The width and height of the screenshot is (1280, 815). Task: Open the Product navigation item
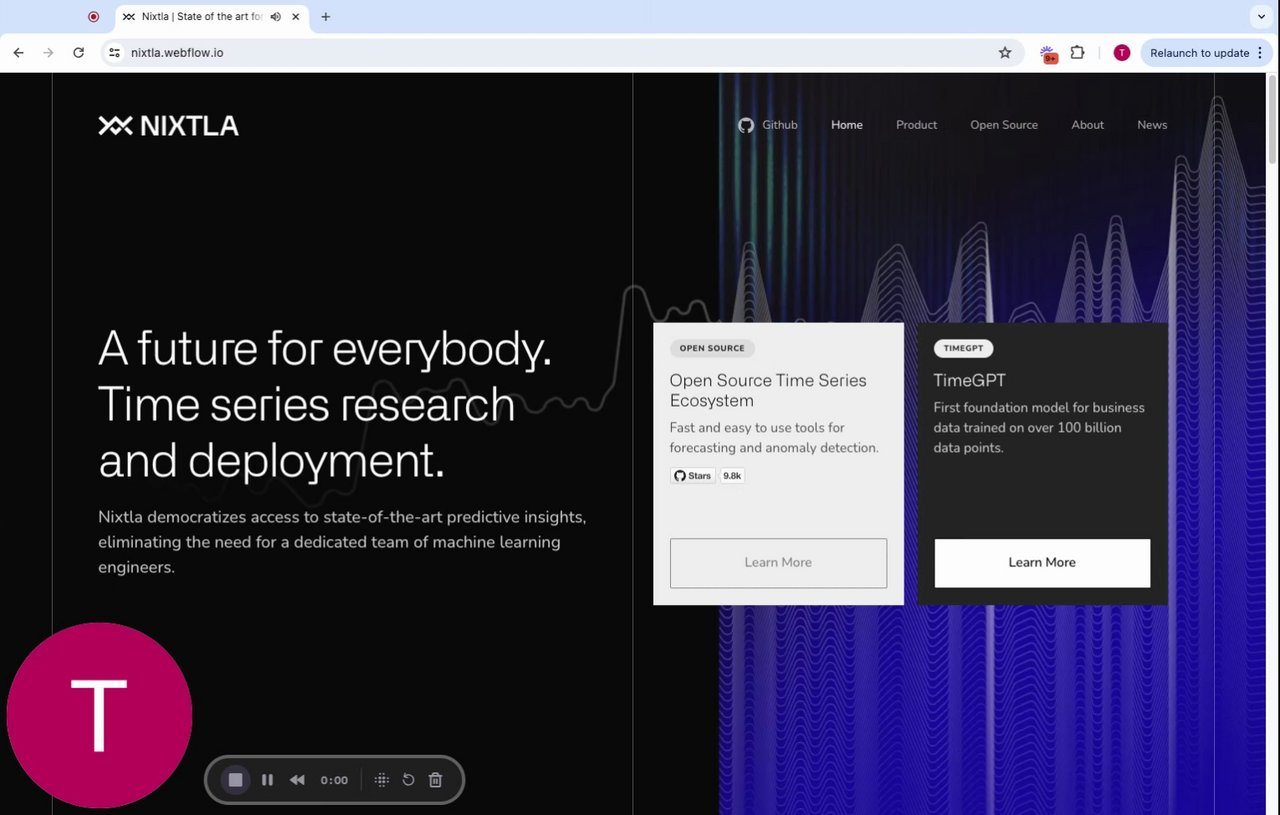tap(917, 125)
